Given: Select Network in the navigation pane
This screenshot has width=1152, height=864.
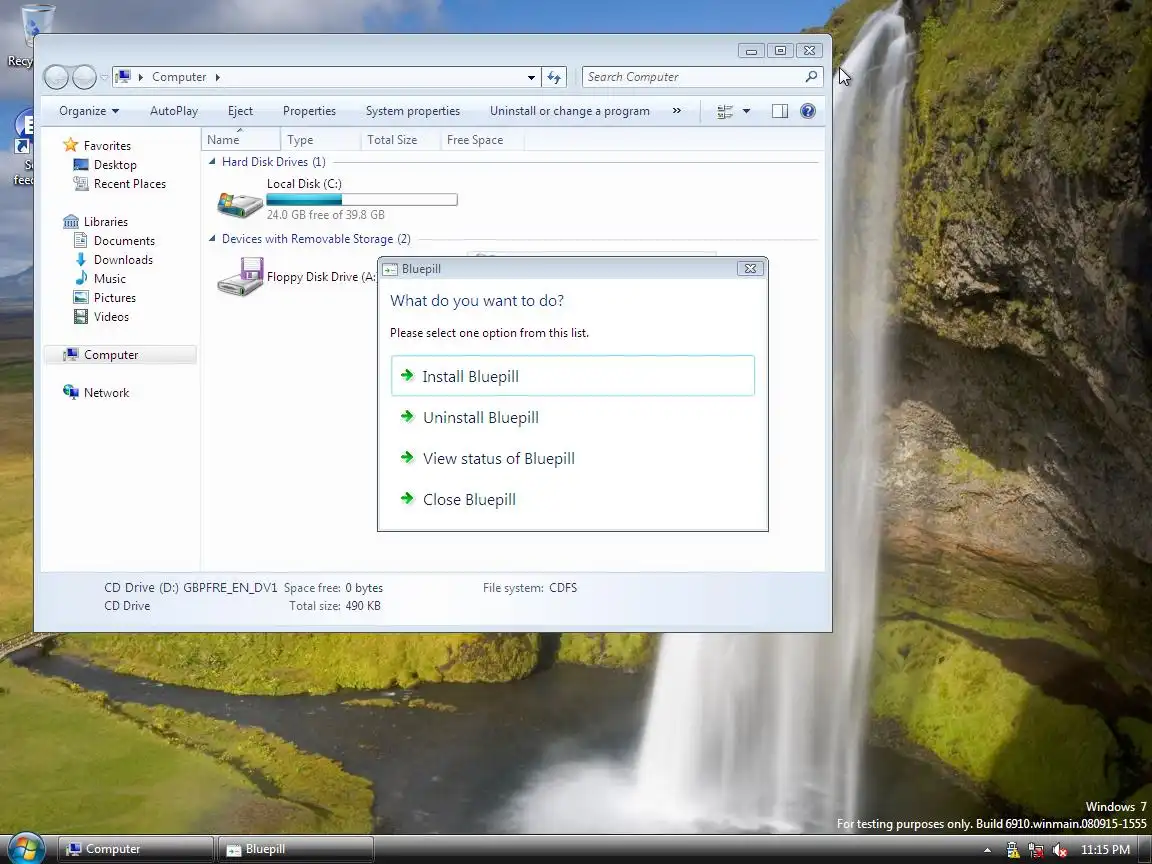Looking at the screenshot, I should pos(96,393).
